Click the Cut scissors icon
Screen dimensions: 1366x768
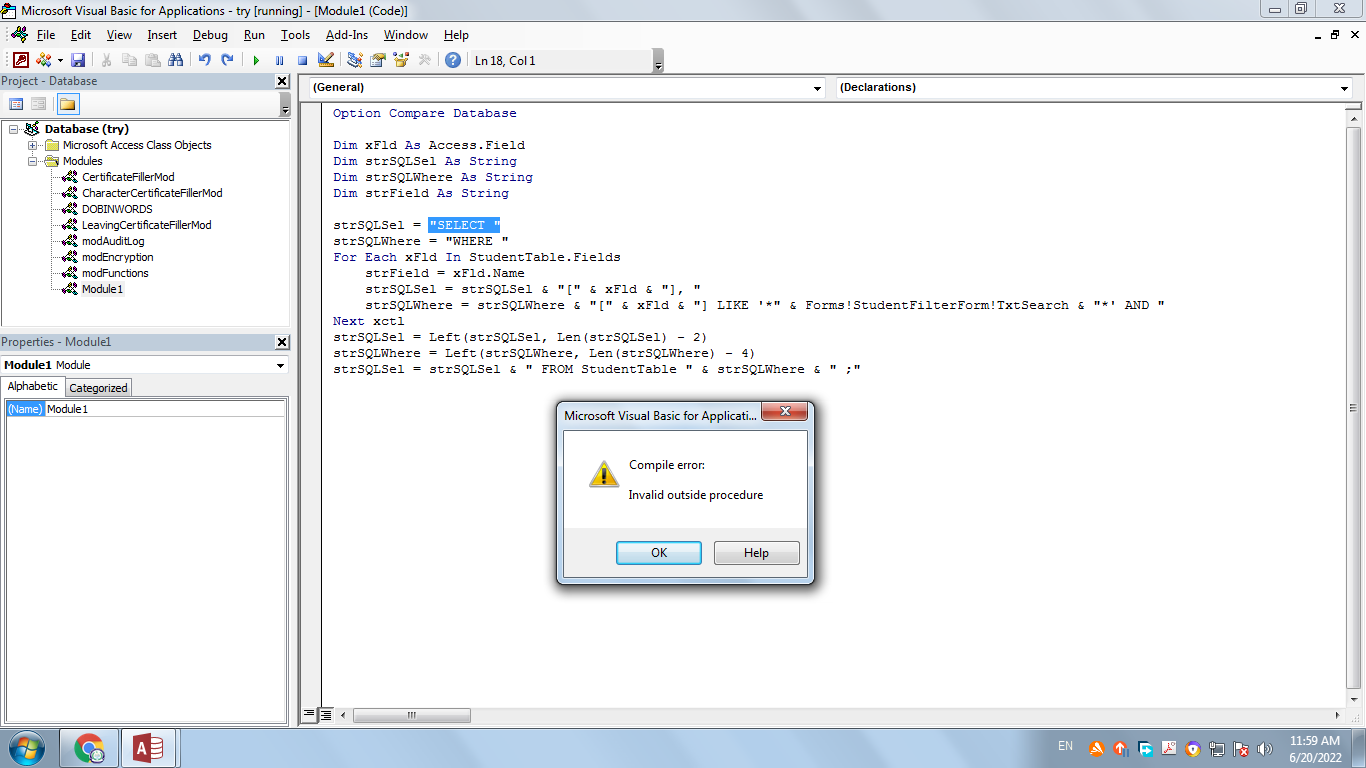tap(106, 60)
